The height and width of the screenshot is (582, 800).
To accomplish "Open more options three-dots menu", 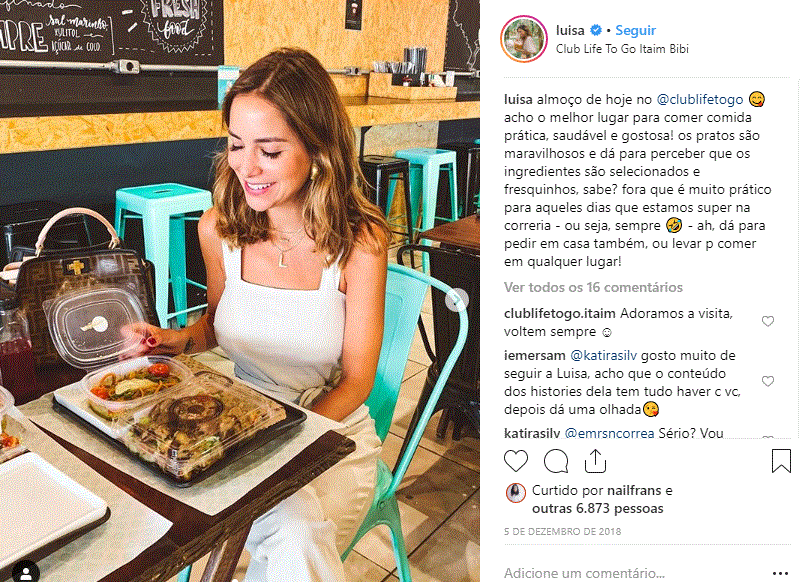I will pos(781,573).
